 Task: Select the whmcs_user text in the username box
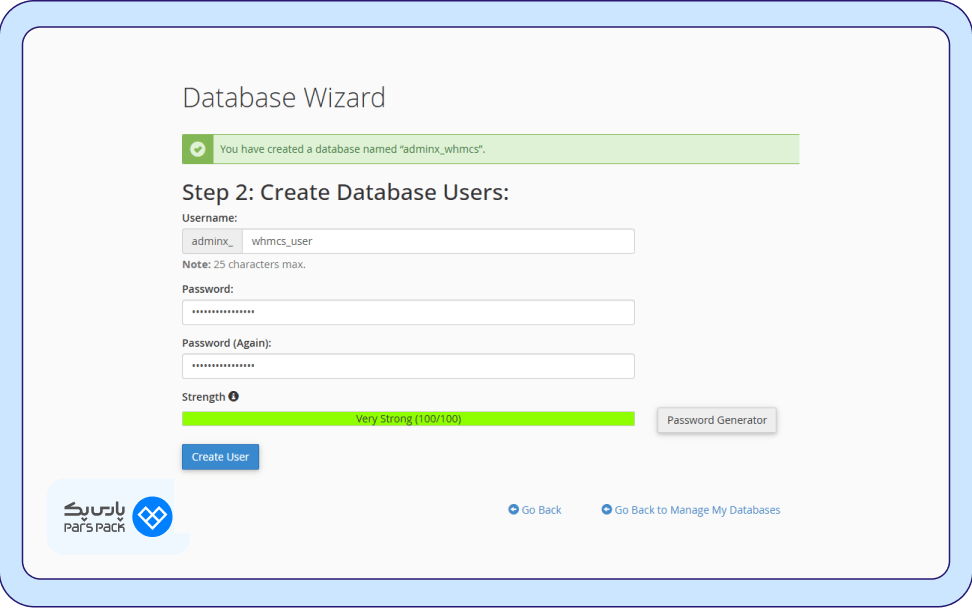[x=285, y=240]
